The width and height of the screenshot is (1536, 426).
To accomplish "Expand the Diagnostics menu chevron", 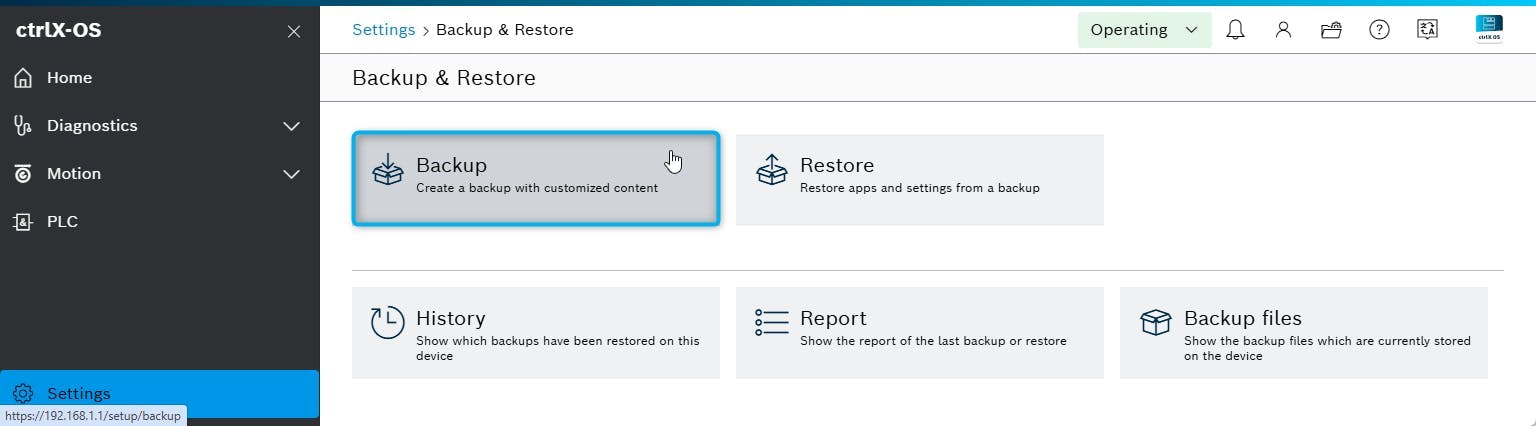I will (291, 126).
